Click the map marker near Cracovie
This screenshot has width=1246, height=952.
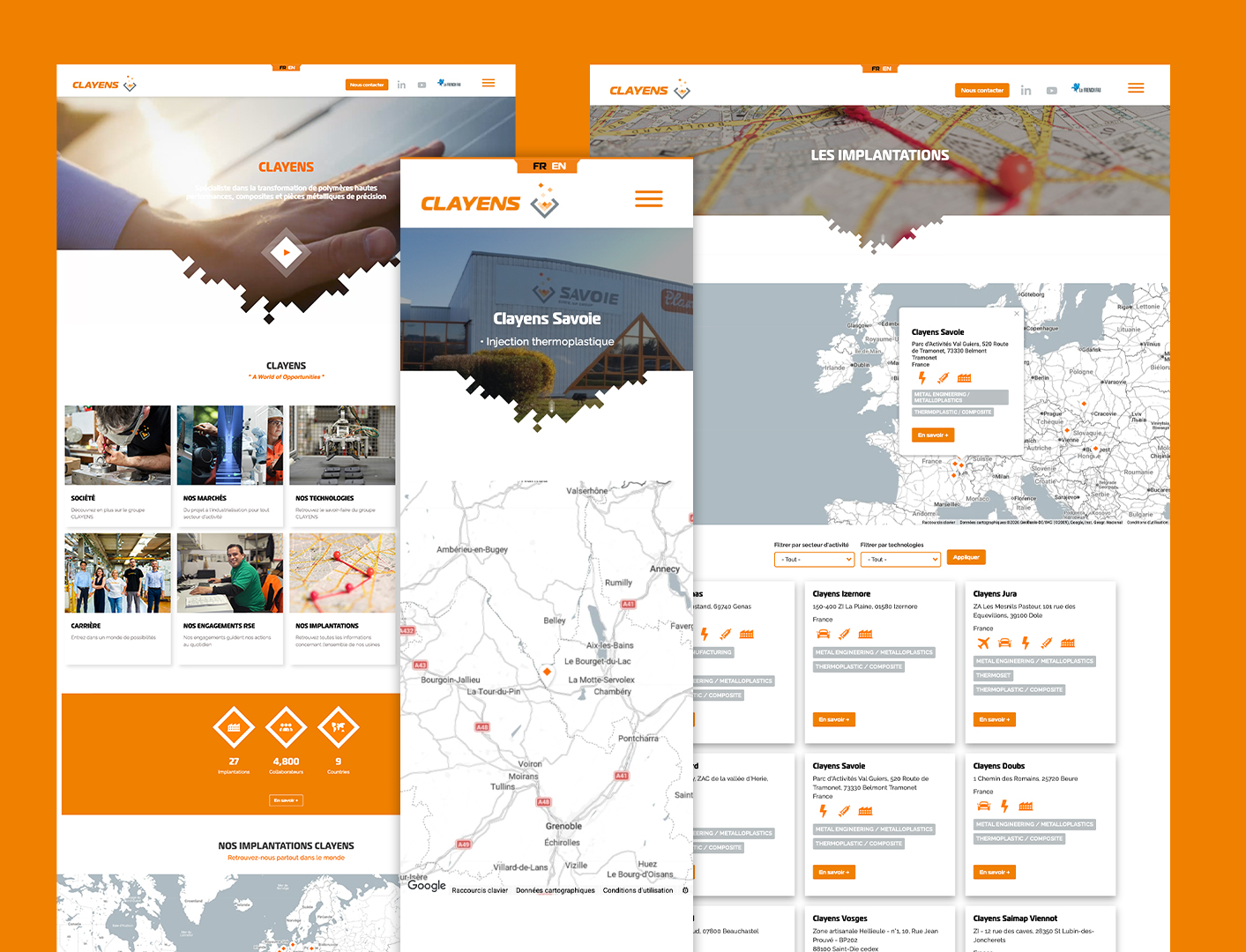[1083, 402]
